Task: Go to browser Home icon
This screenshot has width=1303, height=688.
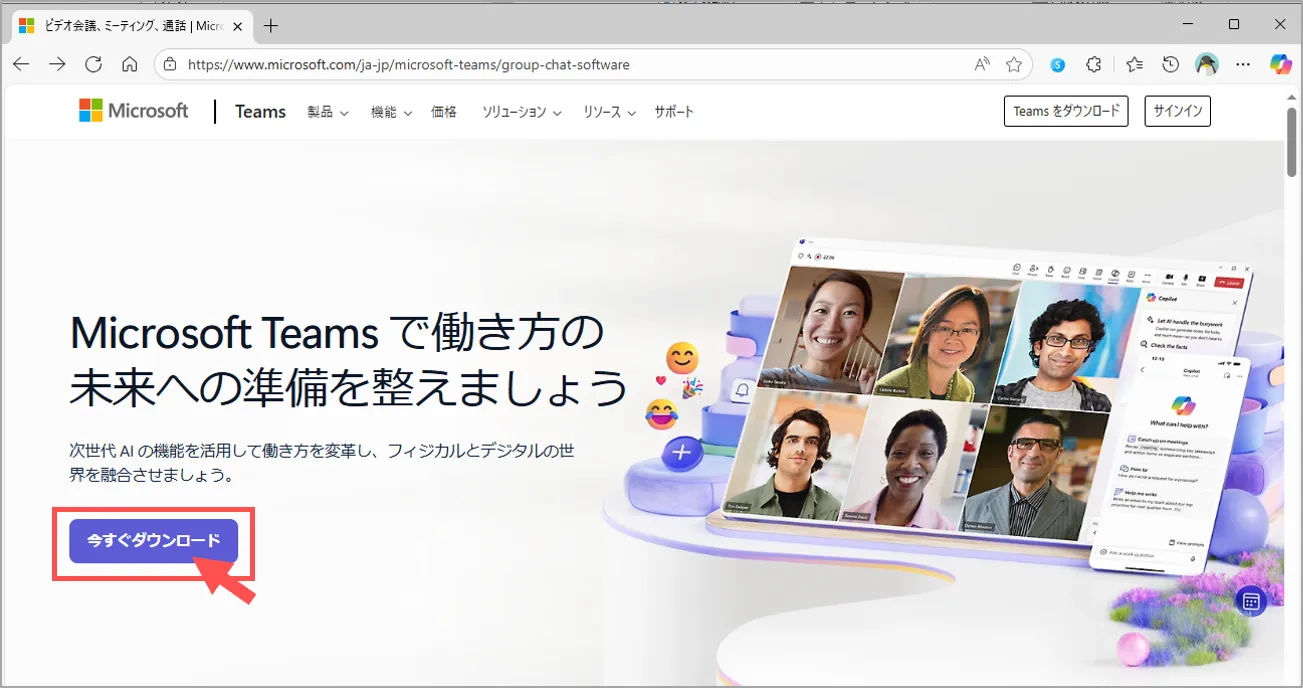Action: coord(129,64)
